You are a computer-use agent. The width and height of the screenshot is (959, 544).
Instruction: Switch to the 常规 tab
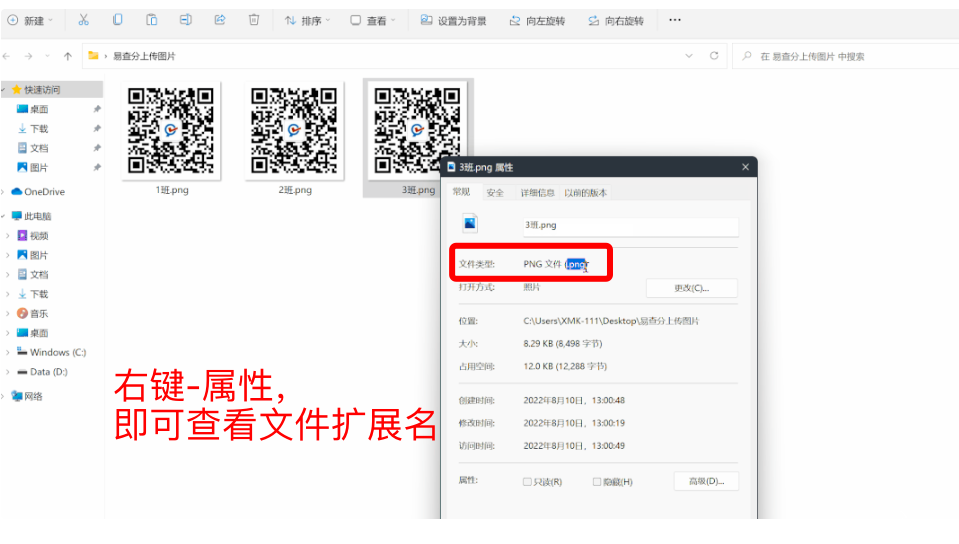coord(461,192)
